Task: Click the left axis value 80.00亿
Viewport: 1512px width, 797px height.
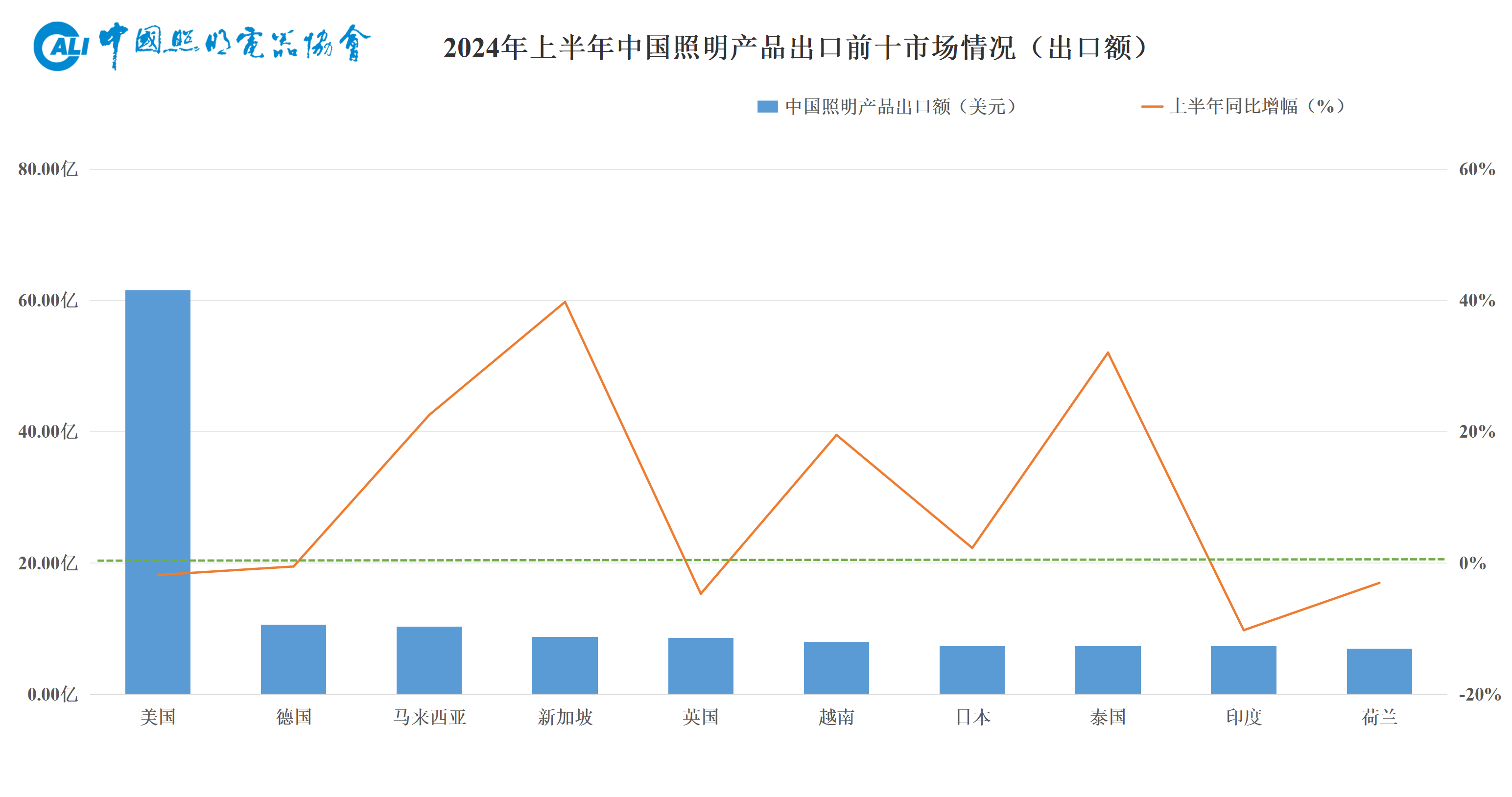Action: [x=47, y=169]
